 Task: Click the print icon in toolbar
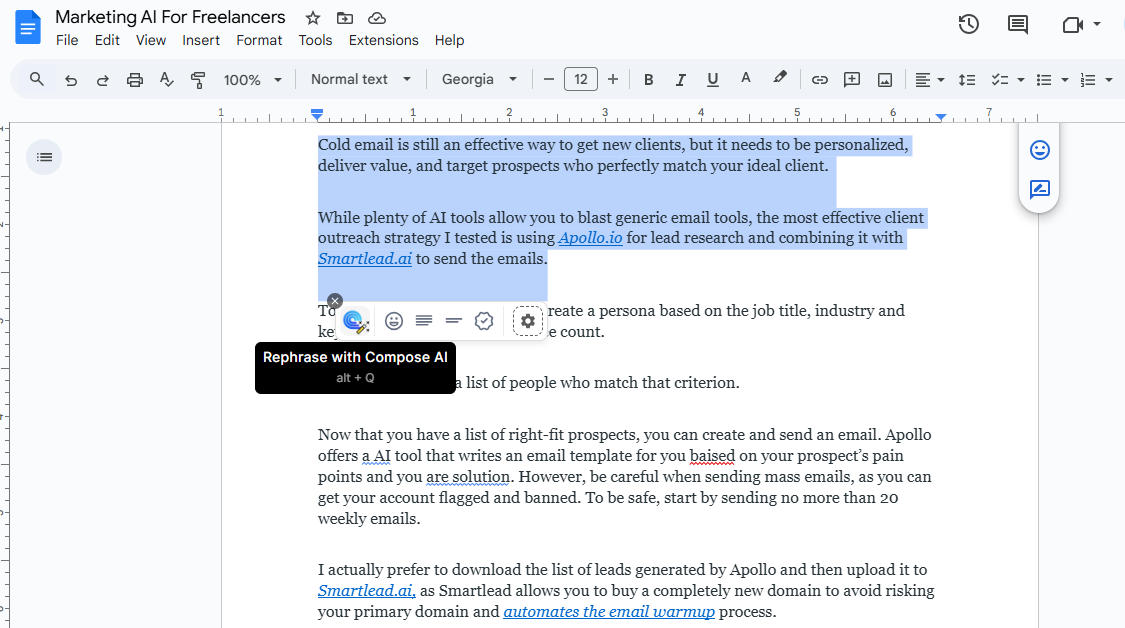coord(135,80)
